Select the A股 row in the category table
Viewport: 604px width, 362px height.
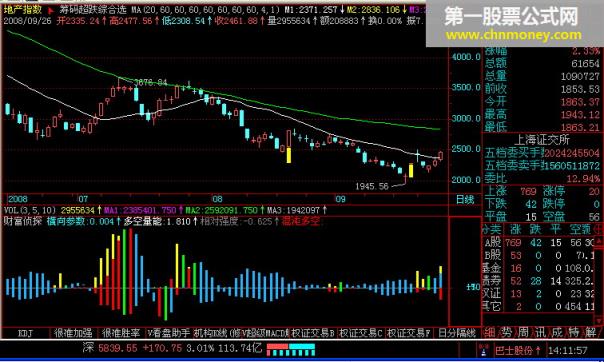point(538,243)
